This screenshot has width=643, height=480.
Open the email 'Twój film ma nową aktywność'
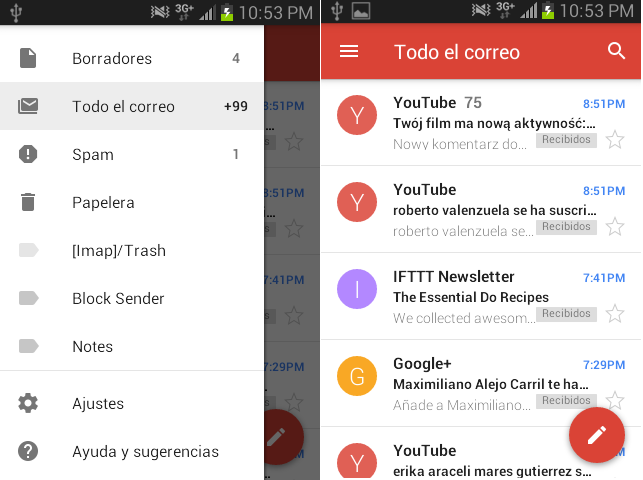point(481,123)
